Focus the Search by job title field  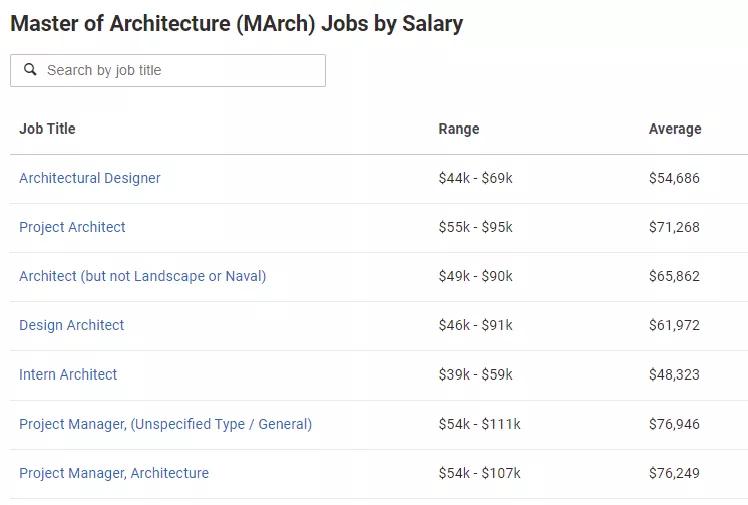(180, 70)
